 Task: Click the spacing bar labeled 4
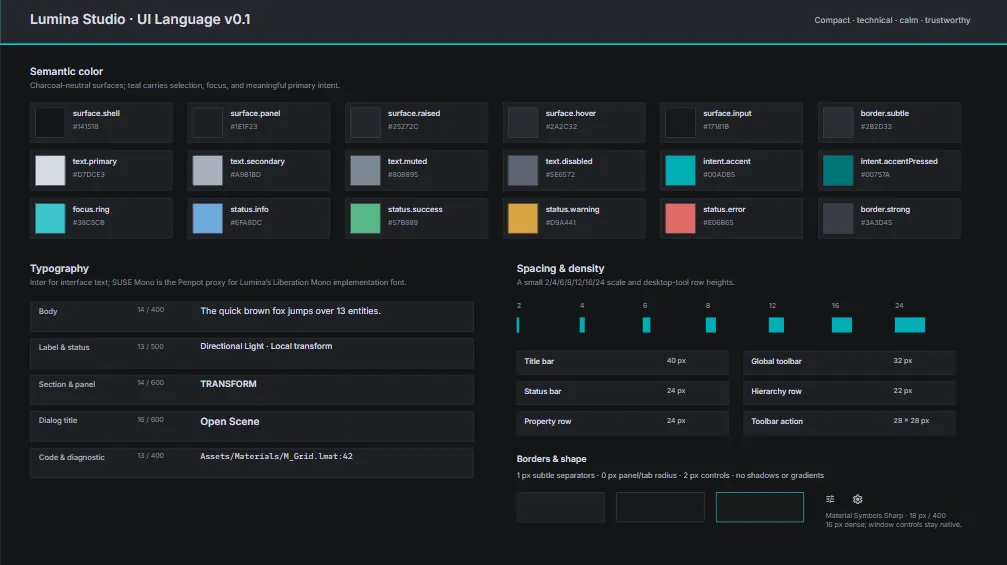tap(582, 325)
